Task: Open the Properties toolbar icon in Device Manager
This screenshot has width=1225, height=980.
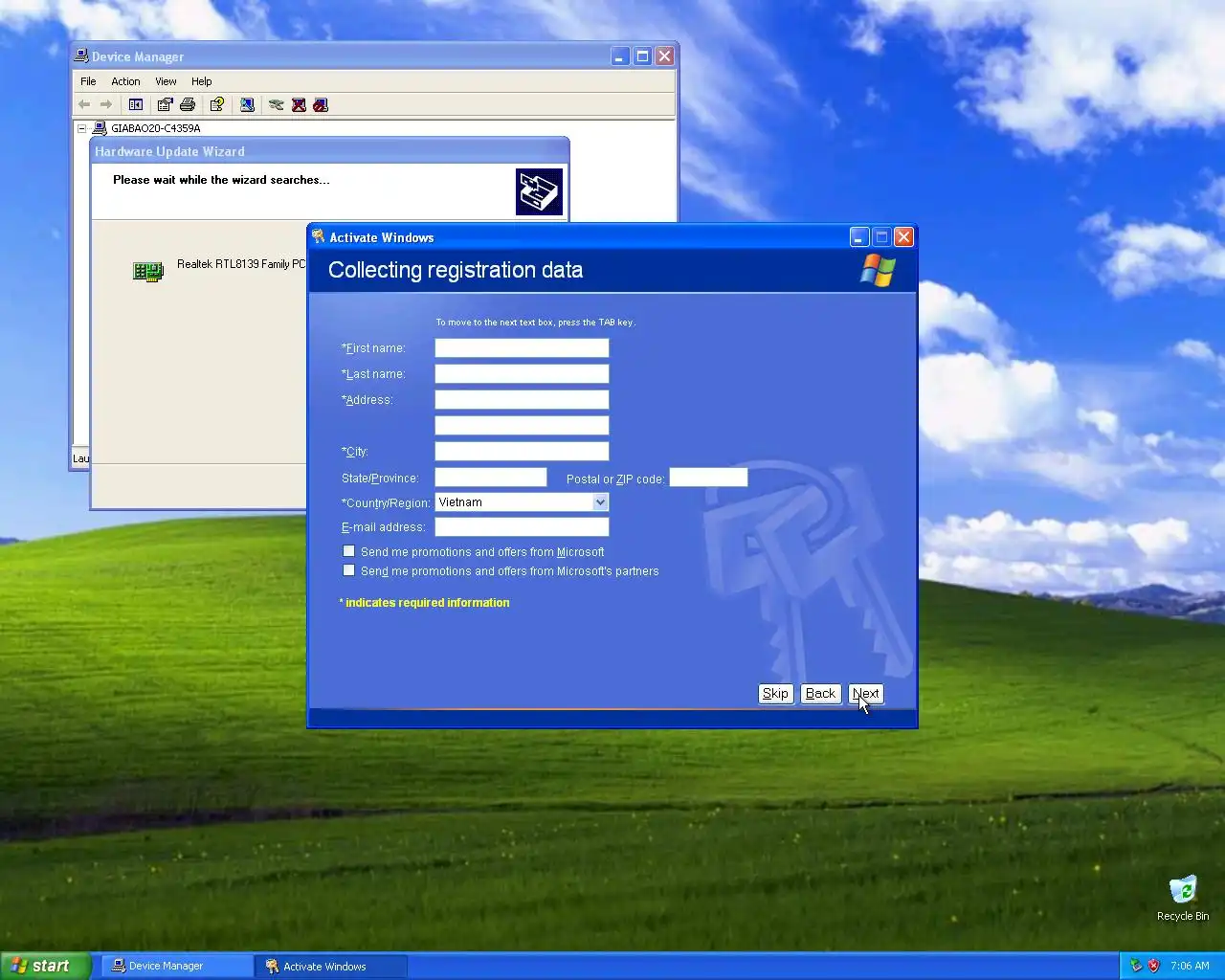Action: 165,104
